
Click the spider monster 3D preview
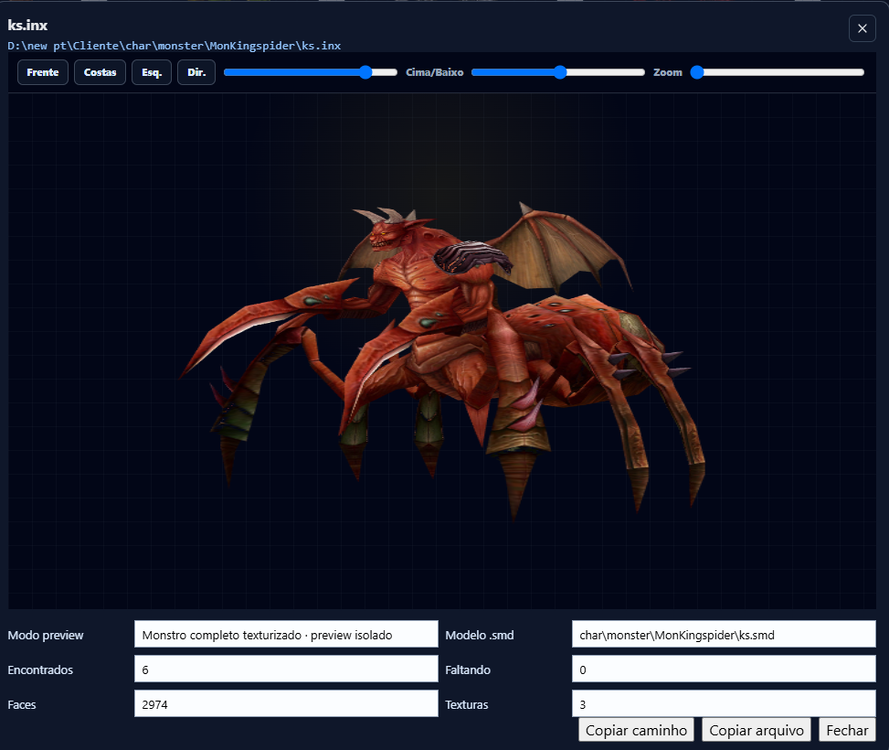pos(442,351)
